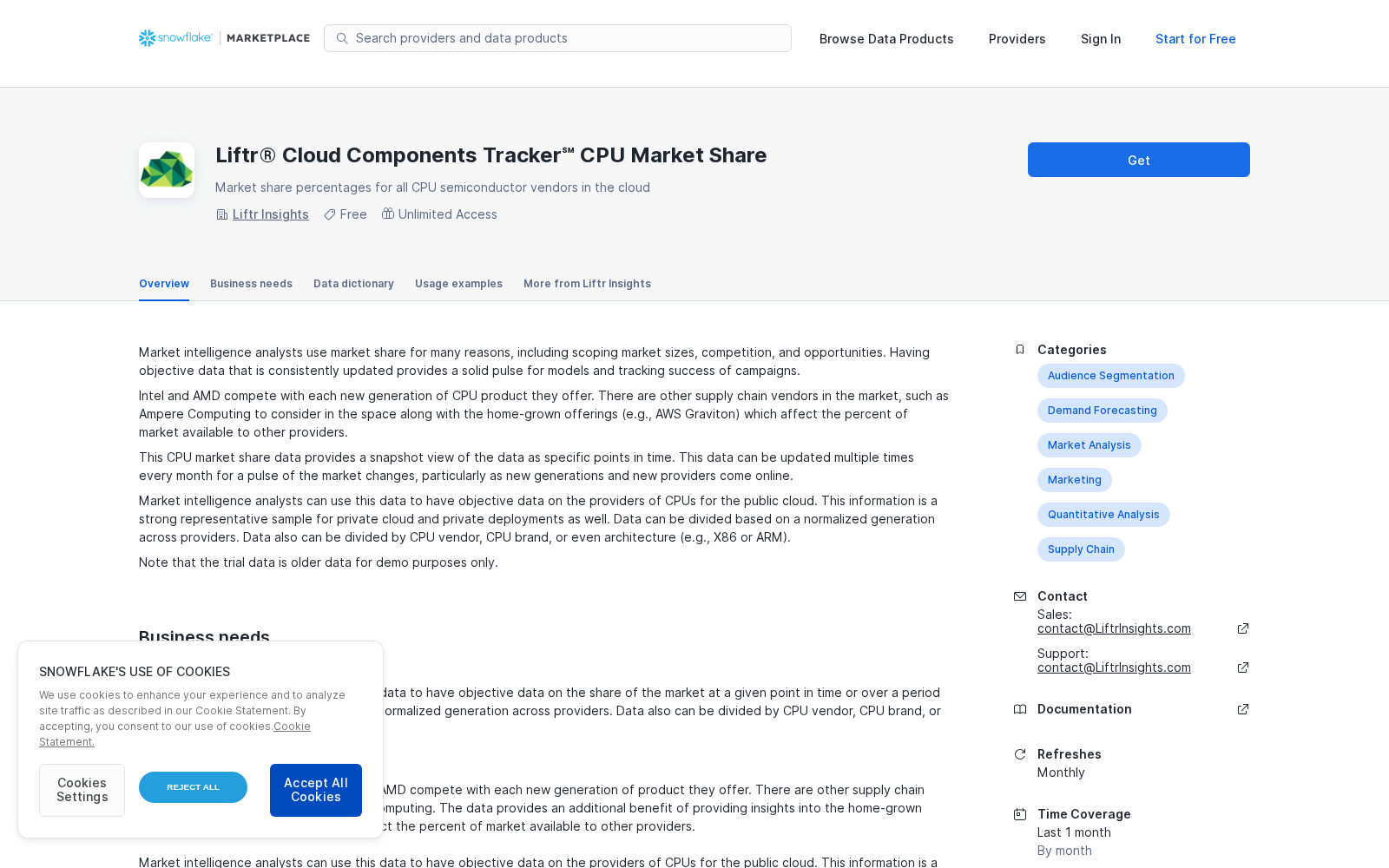Screen dimensions: 1389x868
Task: Click the envelope icon beside Contact
Action: (1020, 596)
